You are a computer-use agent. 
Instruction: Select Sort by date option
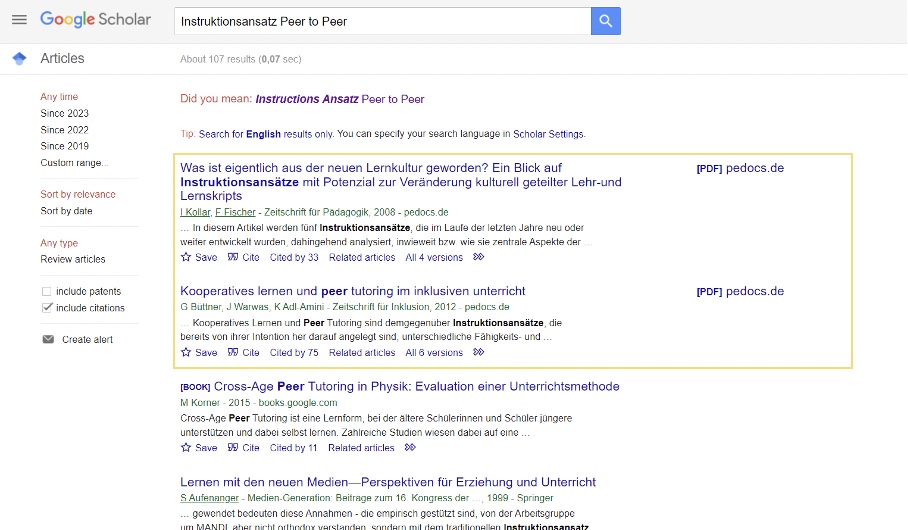click(66, 211)
